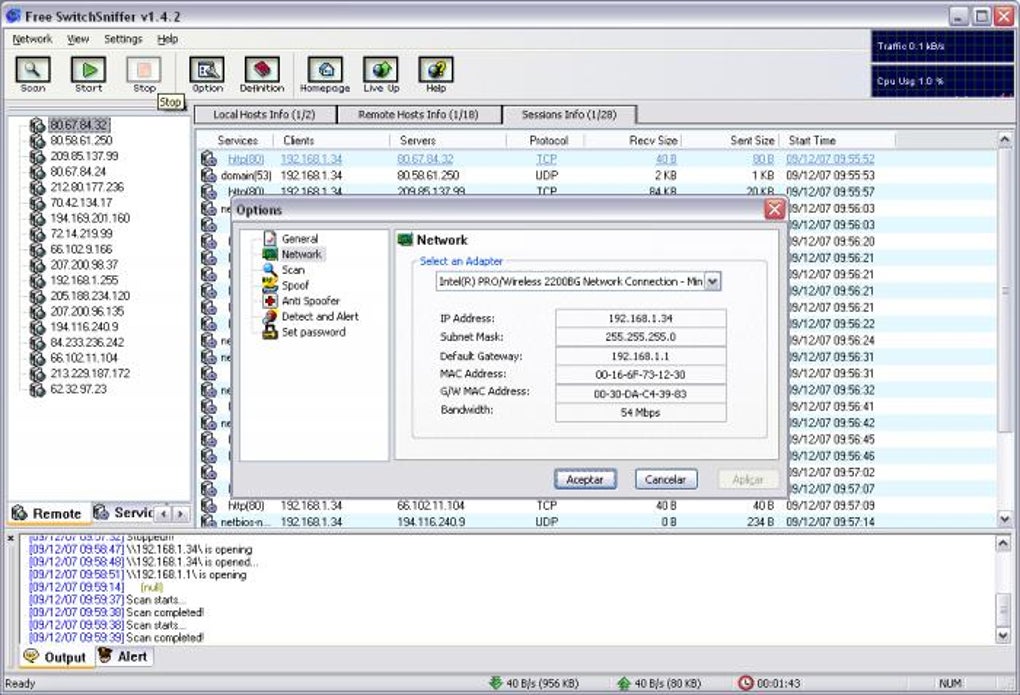Switch to Local Hosts Info tab
1020x695 pixels.
pyautogui.click(x=264, y=115)
